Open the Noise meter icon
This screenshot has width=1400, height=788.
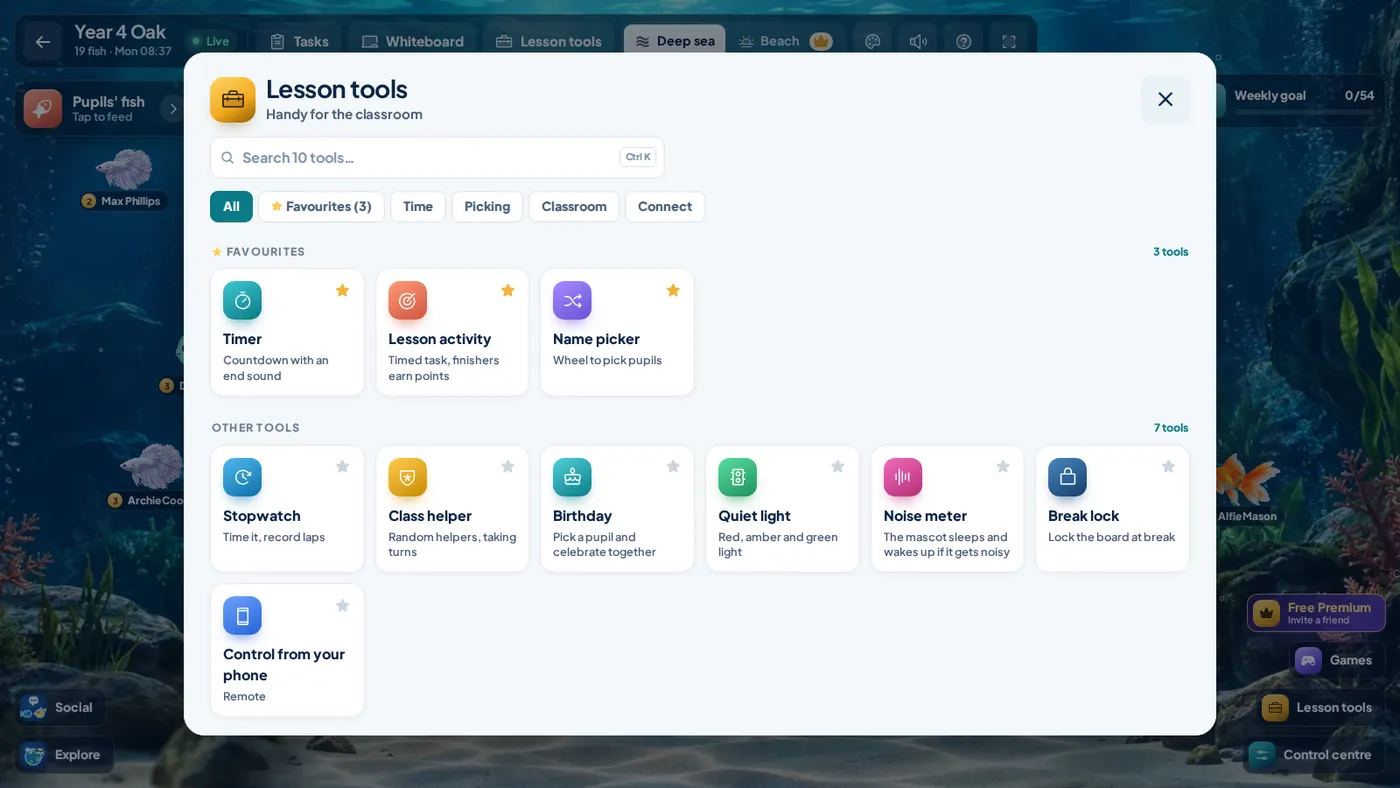point(902,477)
